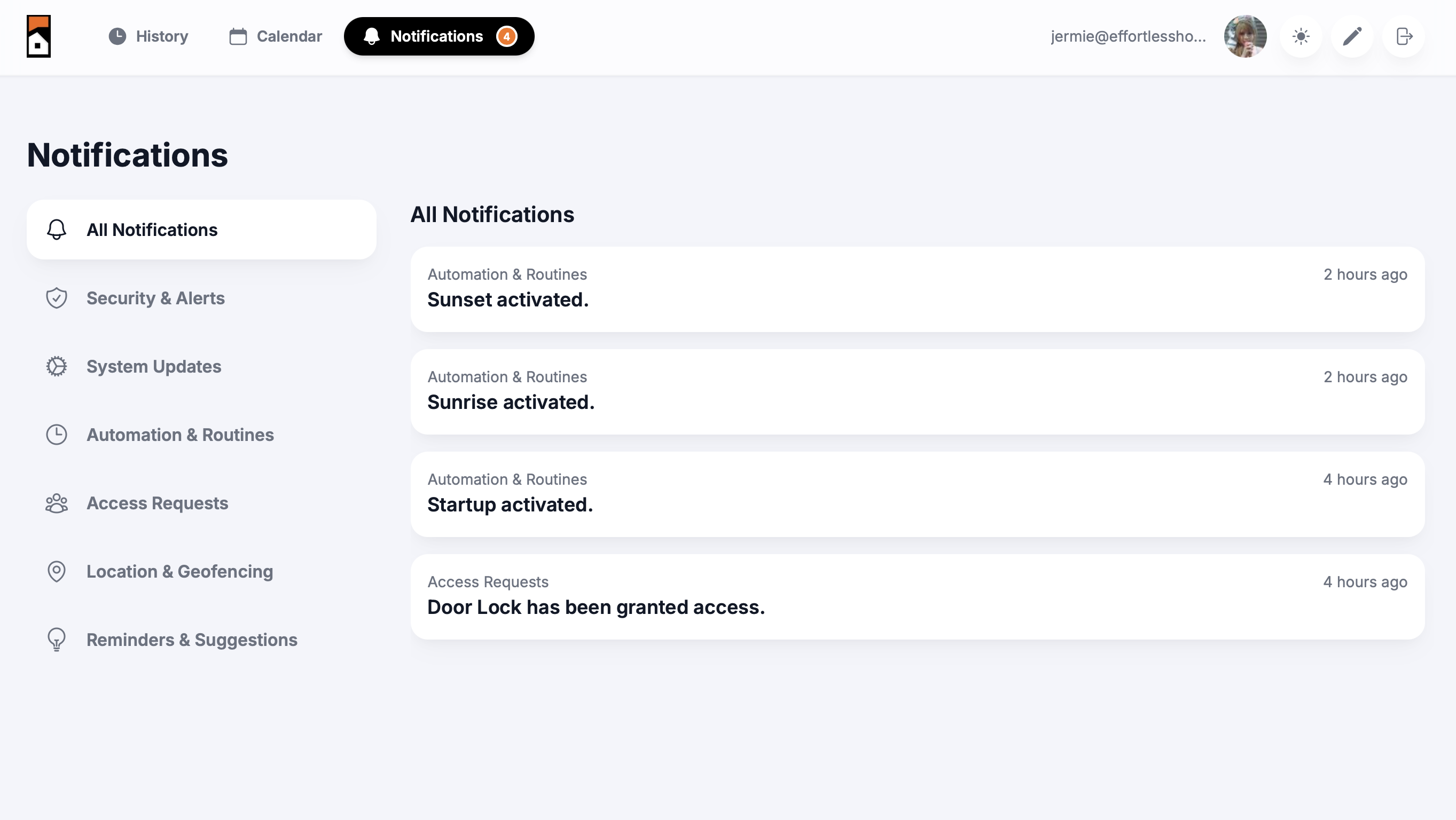The width and height of the screenshot is (1456, 820).
Task: Open the All Notifications sidebar tab
Action: 153,230
